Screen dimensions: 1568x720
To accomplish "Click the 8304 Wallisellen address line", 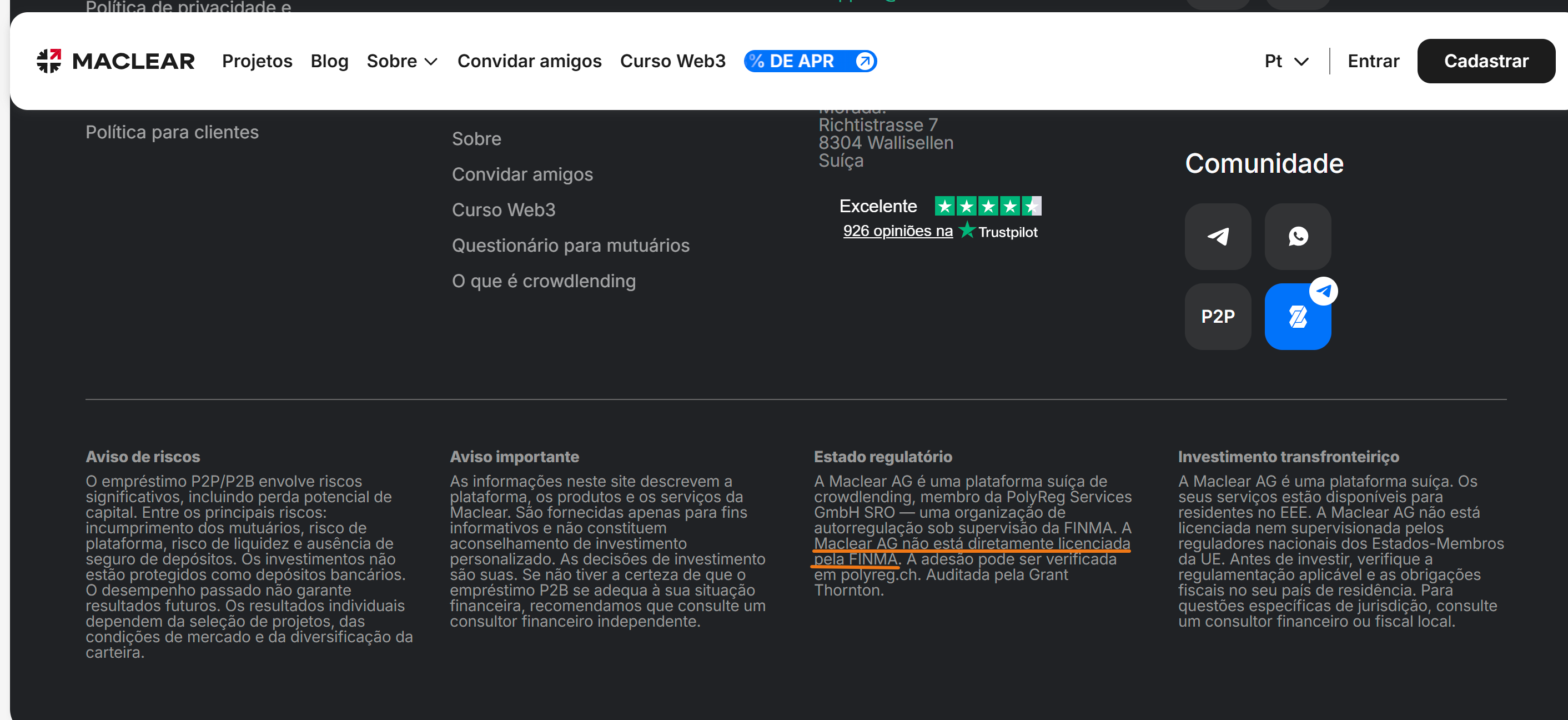I will 886,143.
